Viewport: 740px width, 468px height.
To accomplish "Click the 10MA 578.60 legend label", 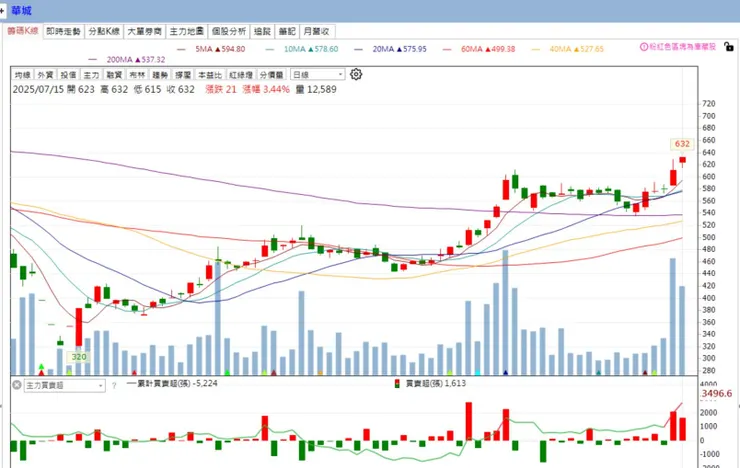I will [311, 49].
